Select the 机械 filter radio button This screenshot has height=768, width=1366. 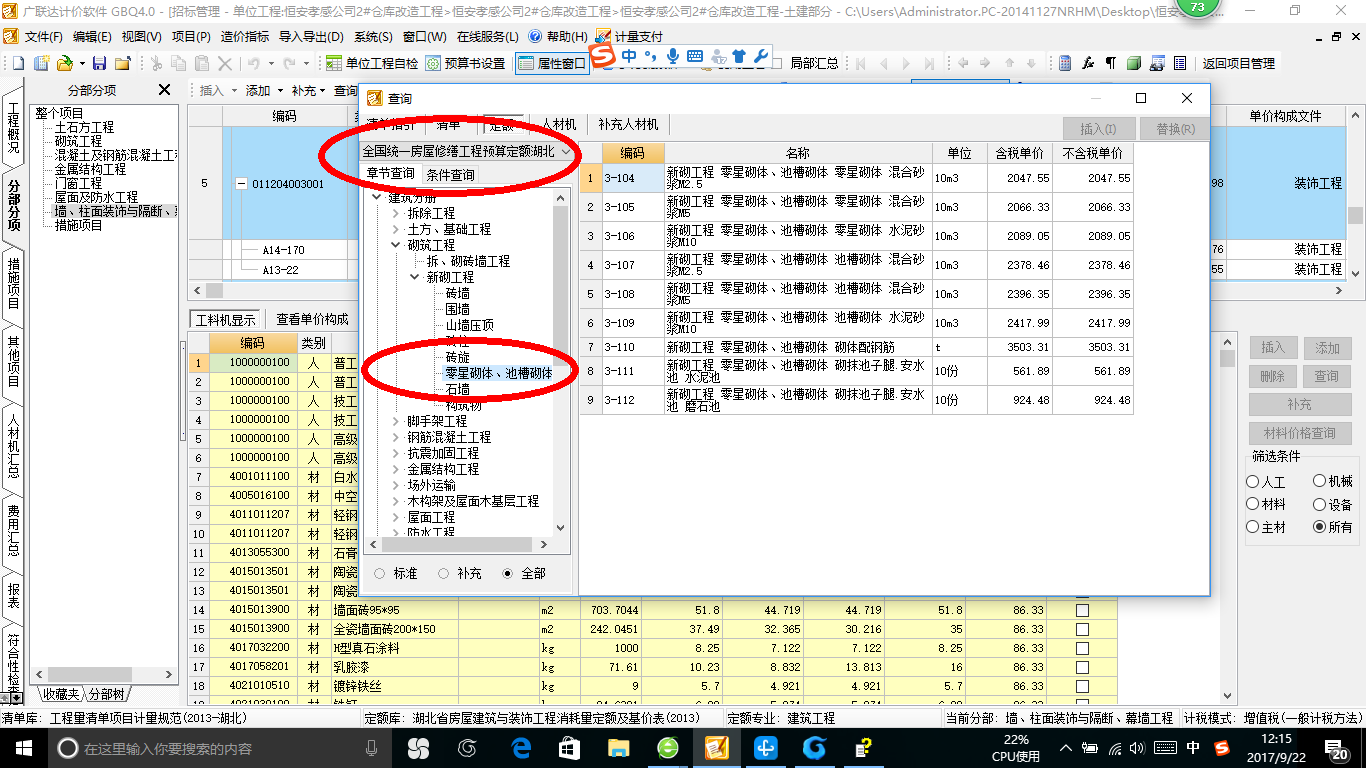(x=1320, y=482)
